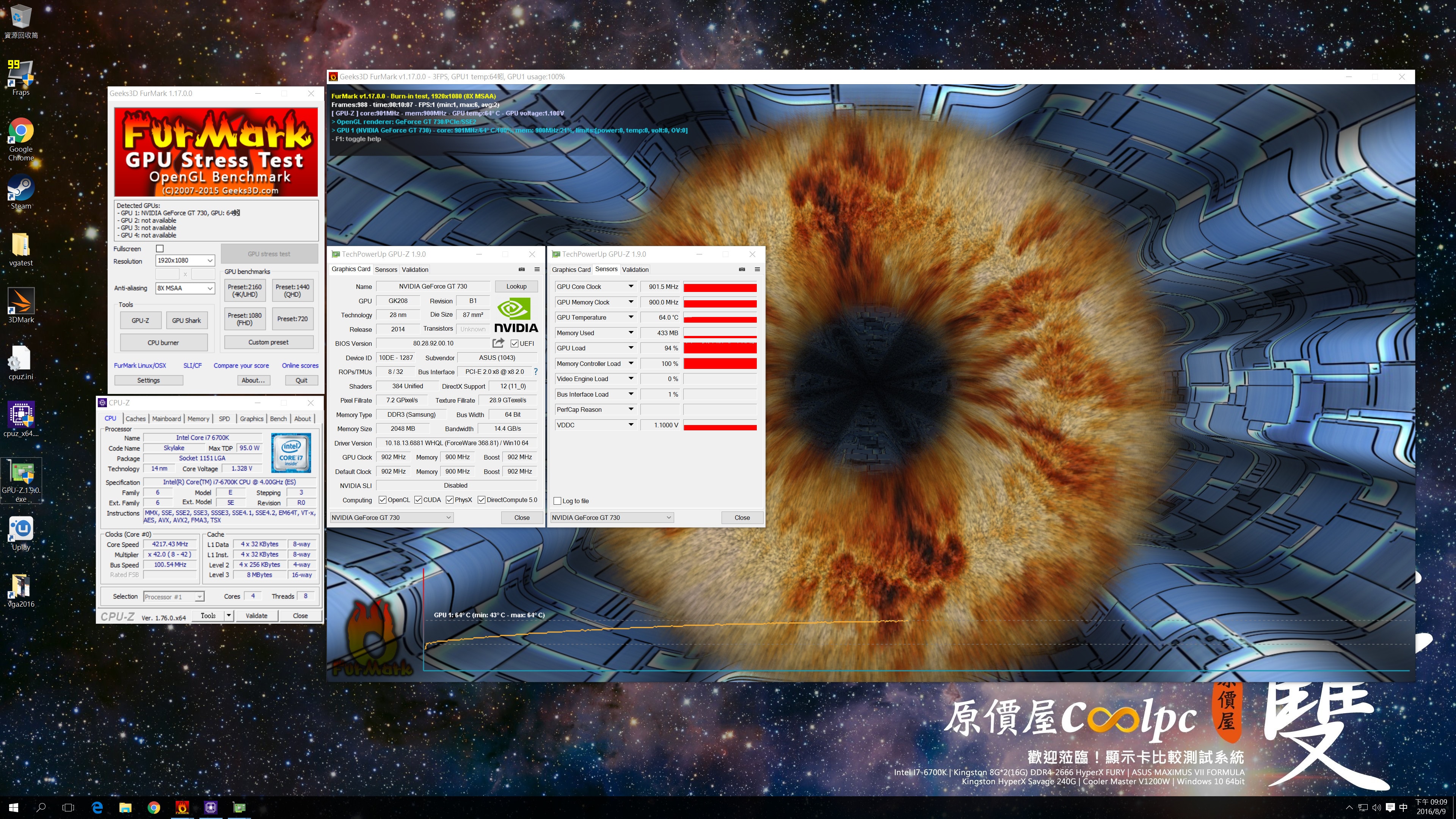Click the FurMark banner logo image
Screen dimensions: 1456x819
click(216, 152)
